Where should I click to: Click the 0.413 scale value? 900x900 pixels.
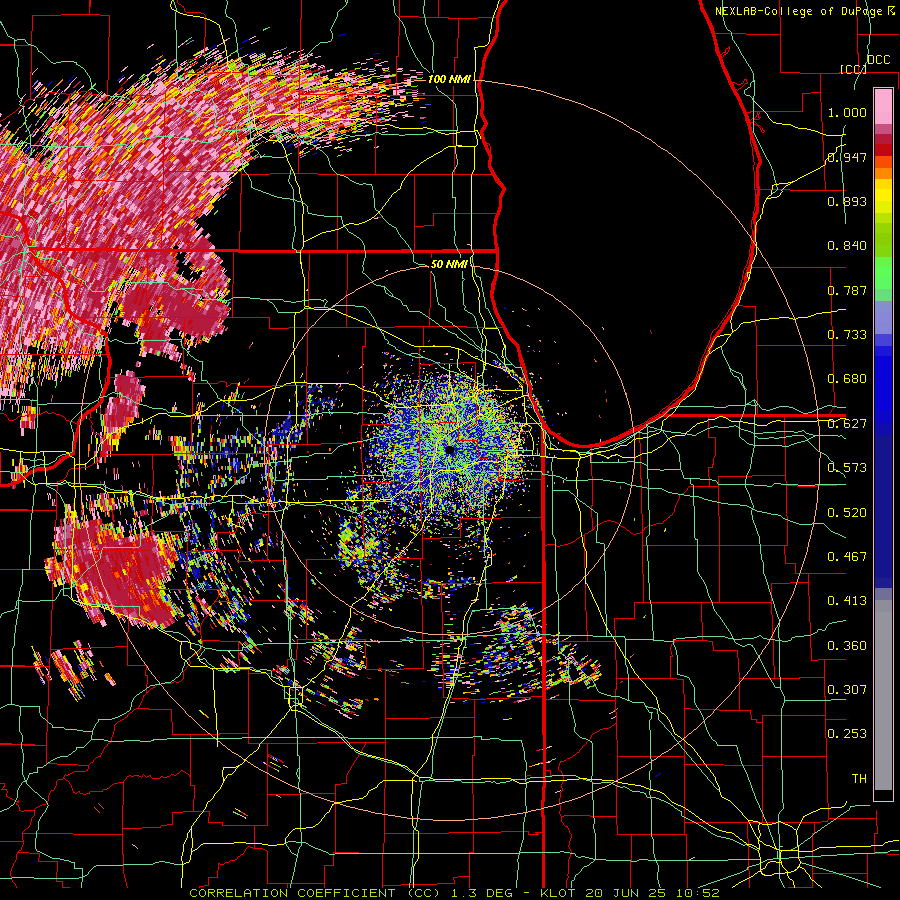coord(847,601)
